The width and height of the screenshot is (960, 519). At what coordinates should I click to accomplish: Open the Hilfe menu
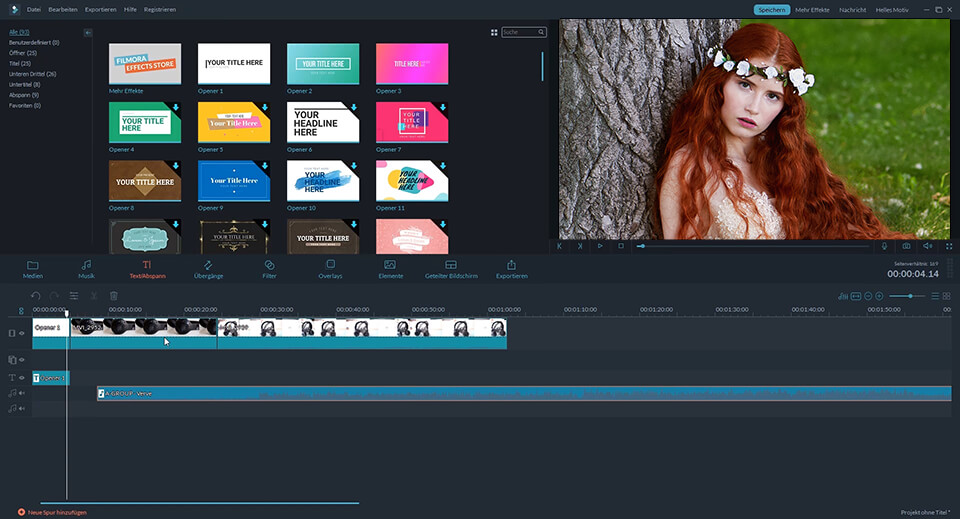point(130,9)
